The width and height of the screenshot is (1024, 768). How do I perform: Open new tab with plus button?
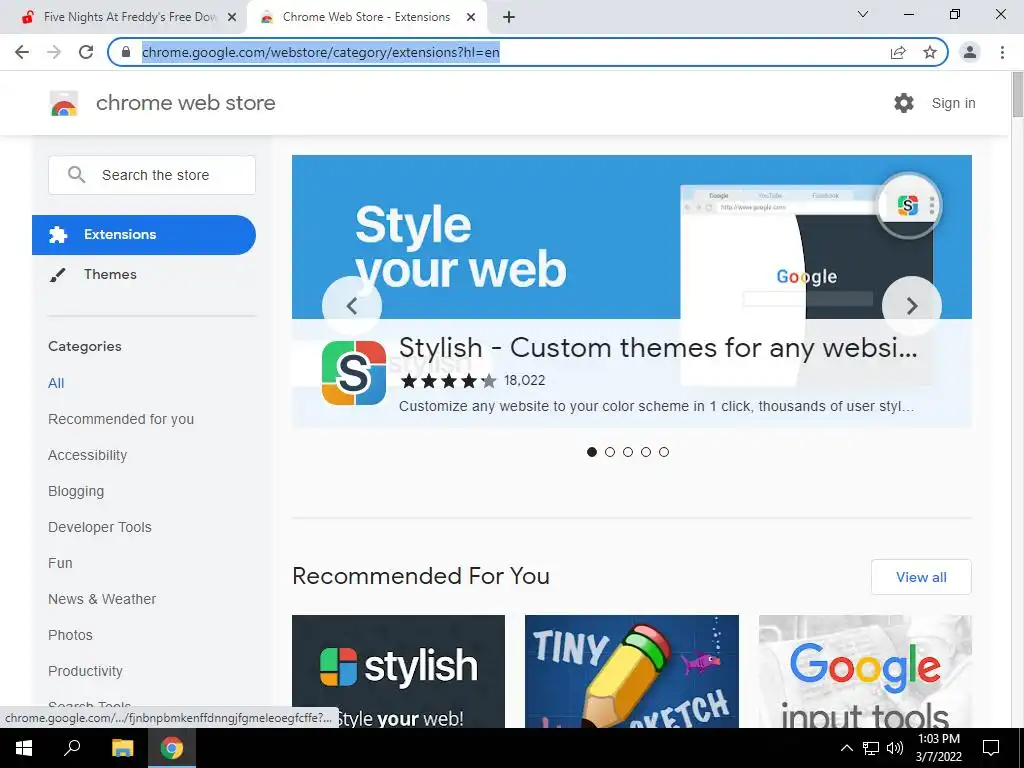click(509, 17)
